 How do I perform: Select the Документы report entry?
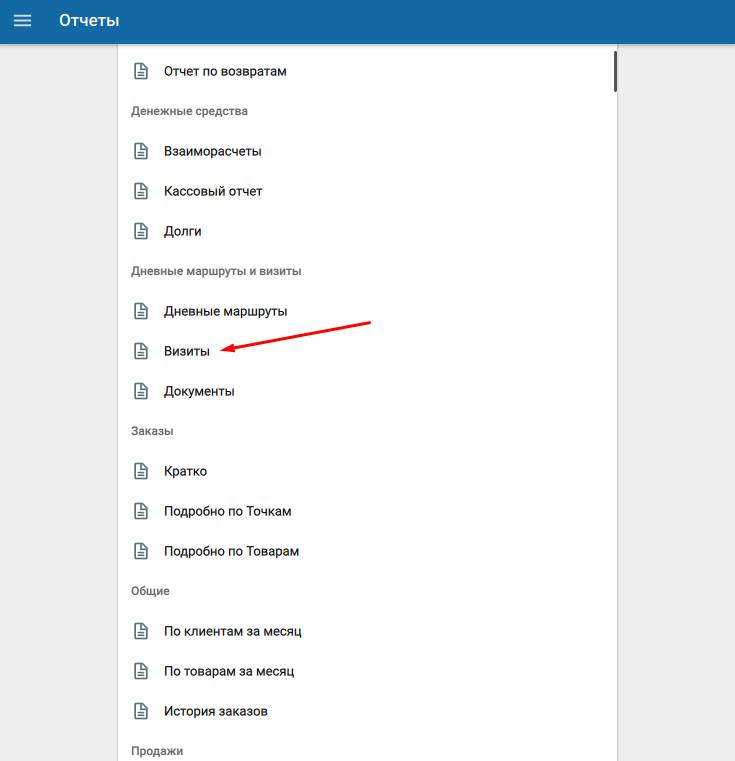(199, 391)
